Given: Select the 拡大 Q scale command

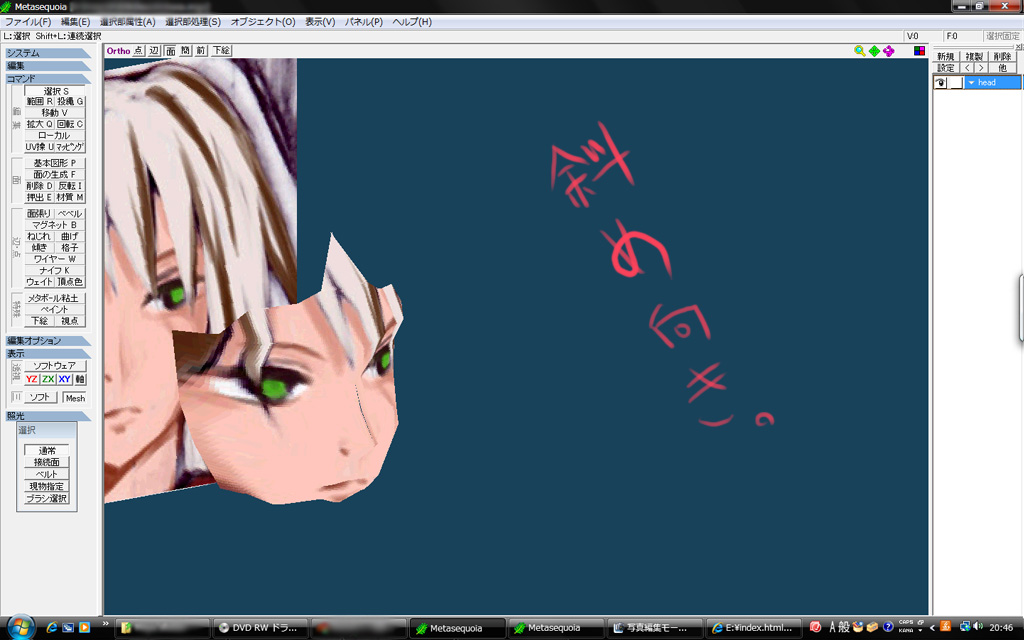Looking at the screenshot, I should pyautogui.click(x=39, y=124).
